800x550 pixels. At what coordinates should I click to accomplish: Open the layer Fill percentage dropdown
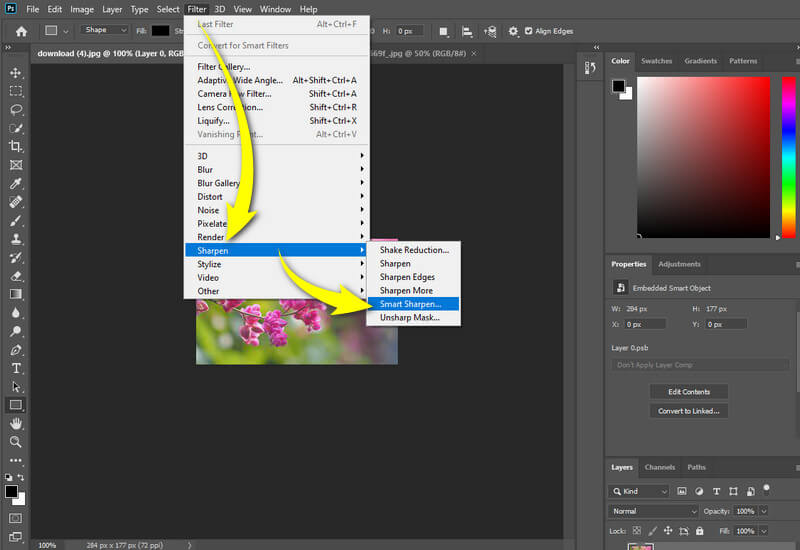[764, 531]
